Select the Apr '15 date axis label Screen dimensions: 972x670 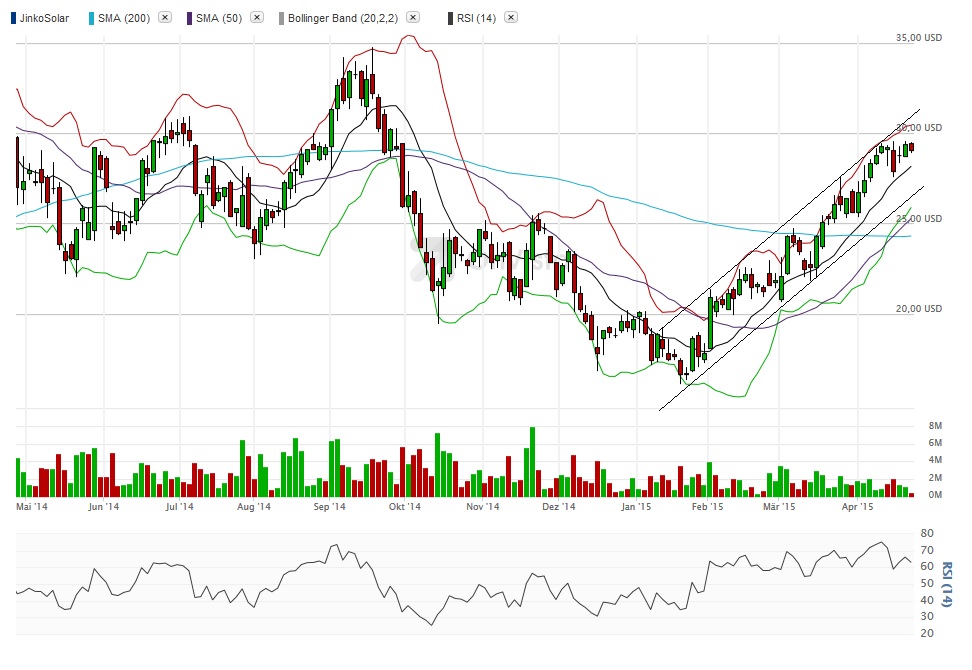857,507
